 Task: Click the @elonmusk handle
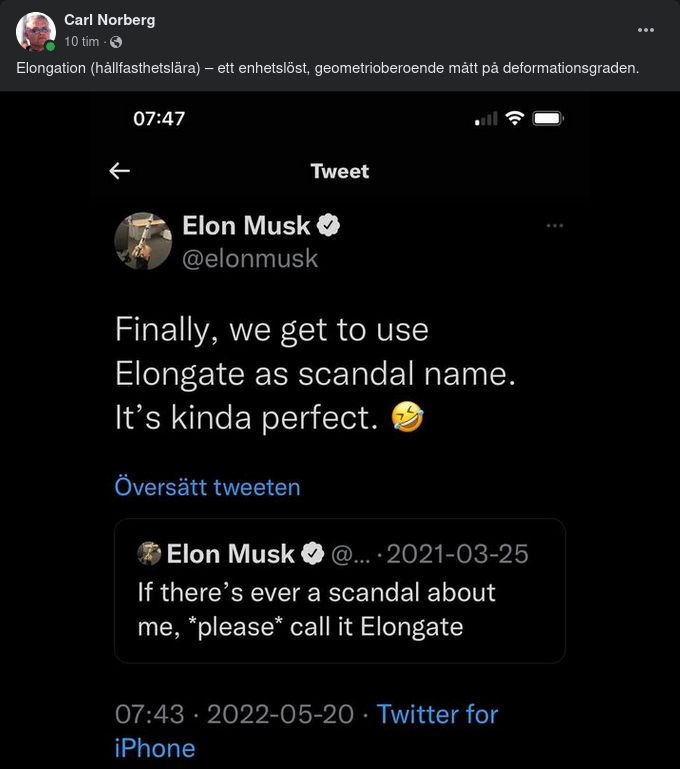tap(250, 258)
